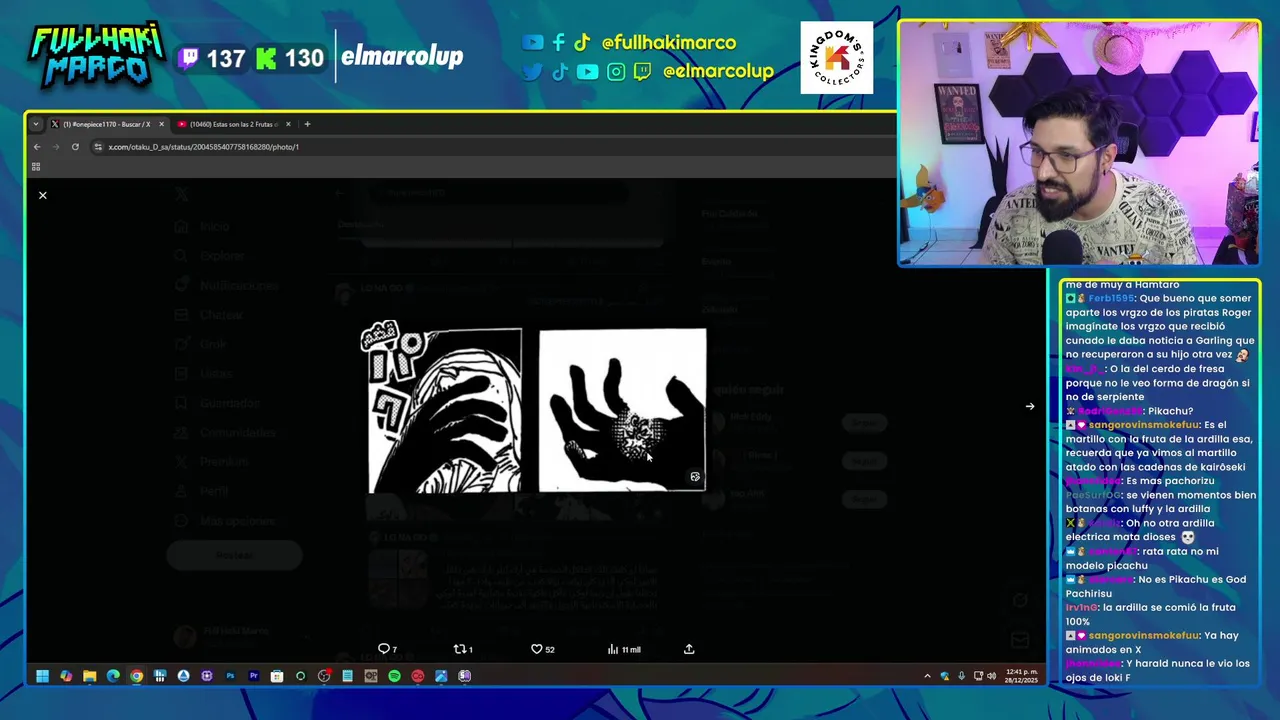The height and width of the screenshot is (720, 1280).
Task: Select the left manga panel image
Action: [441, 408]
